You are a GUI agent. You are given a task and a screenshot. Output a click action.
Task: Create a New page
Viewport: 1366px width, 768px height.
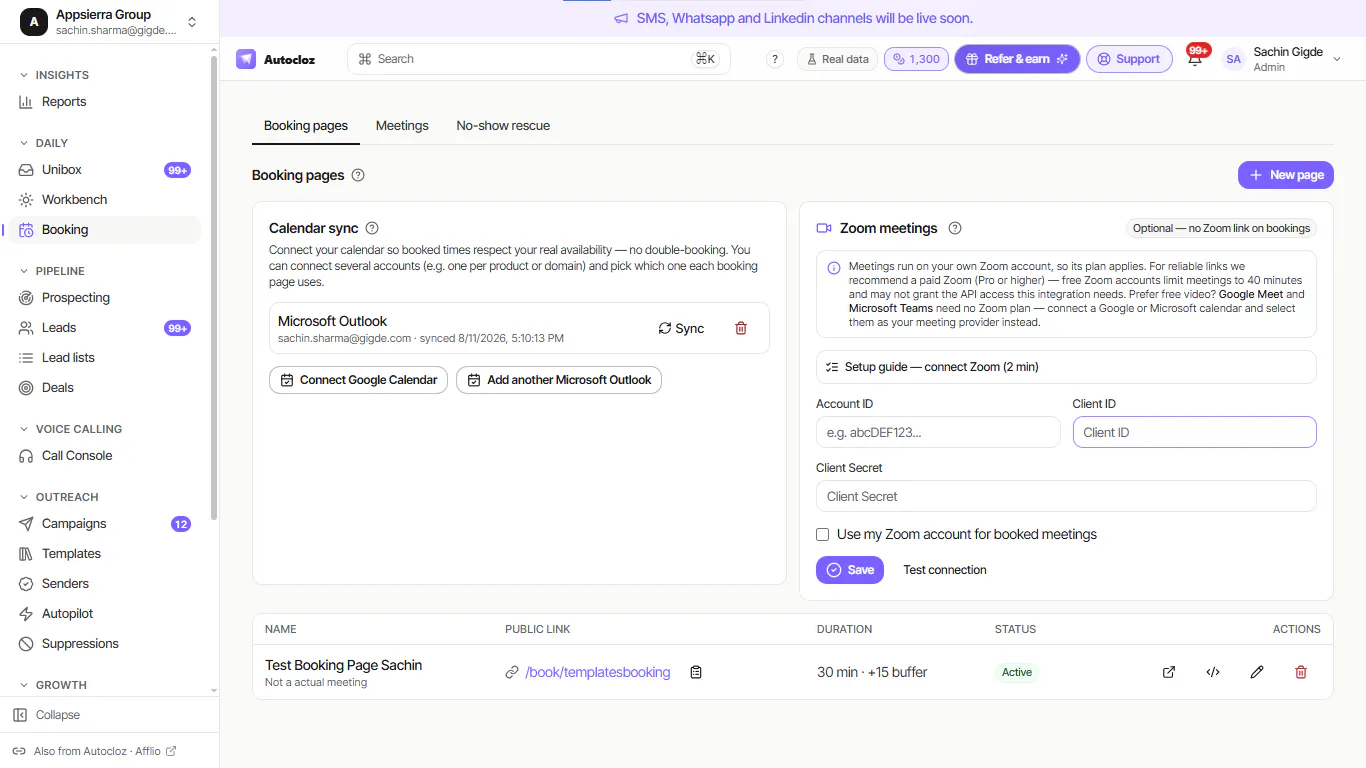(x=1286, y=175)
